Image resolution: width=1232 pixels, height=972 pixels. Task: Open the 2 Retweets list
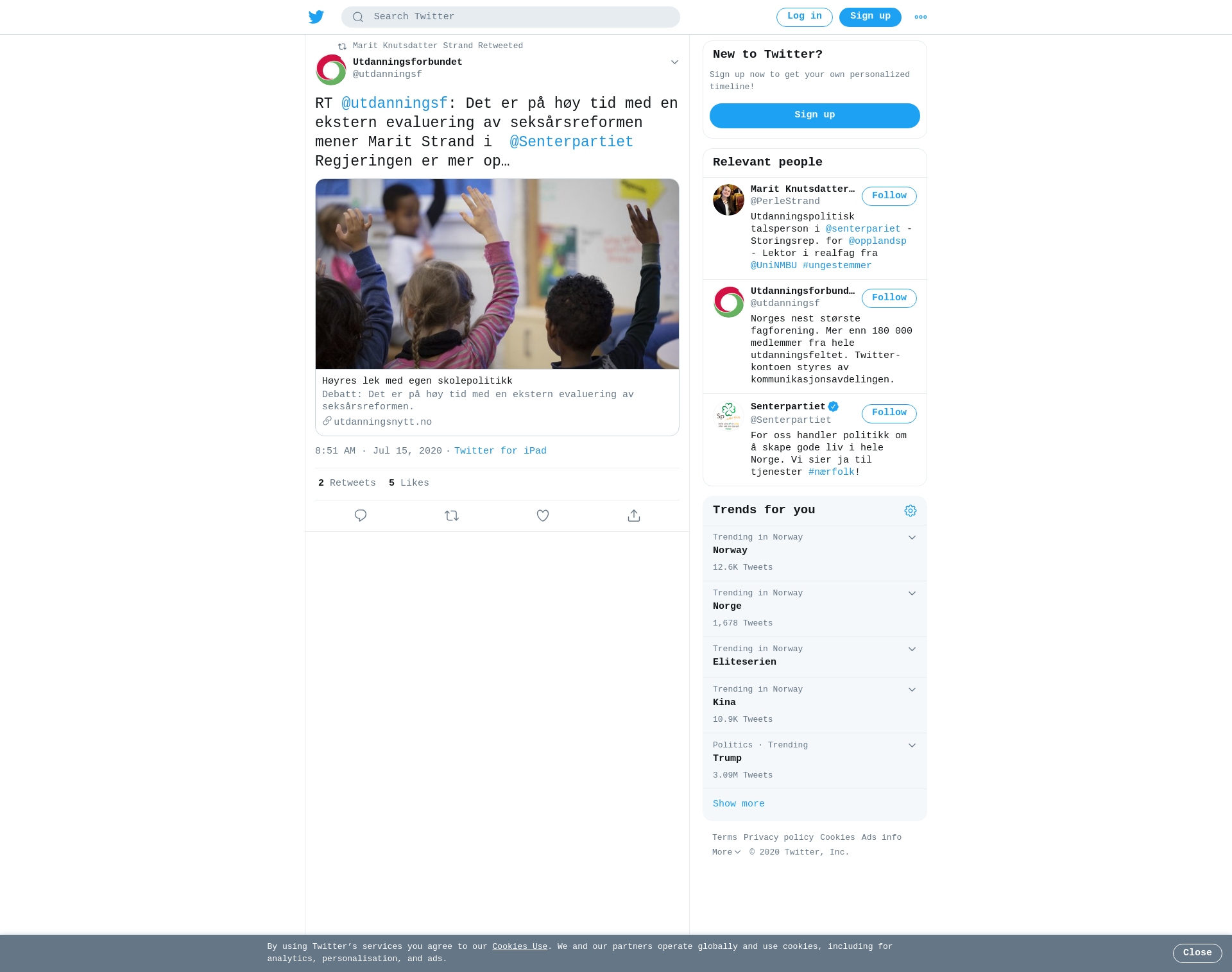pos(346,483)
